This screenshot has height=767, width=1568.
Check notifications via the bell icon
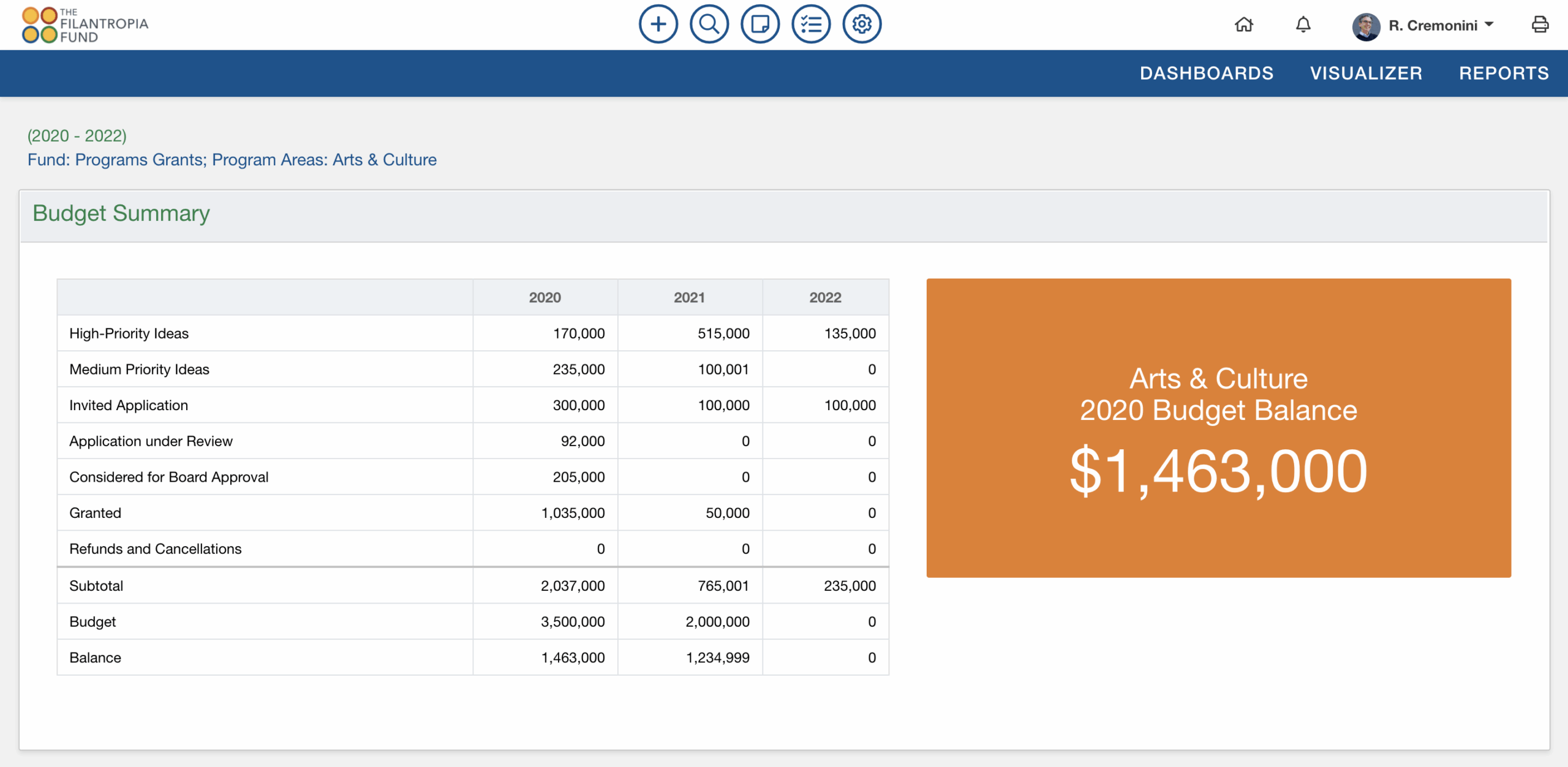coord(1303,25)
